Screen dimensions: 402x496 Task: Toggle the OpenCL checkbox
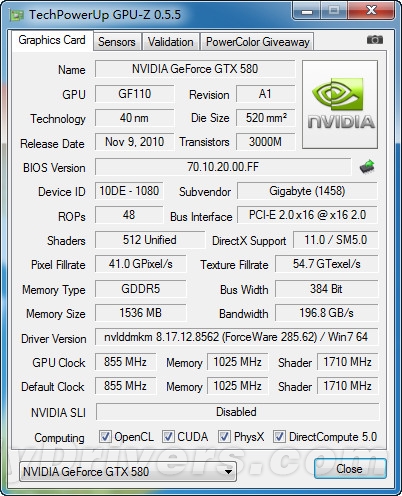coord(105,436)
